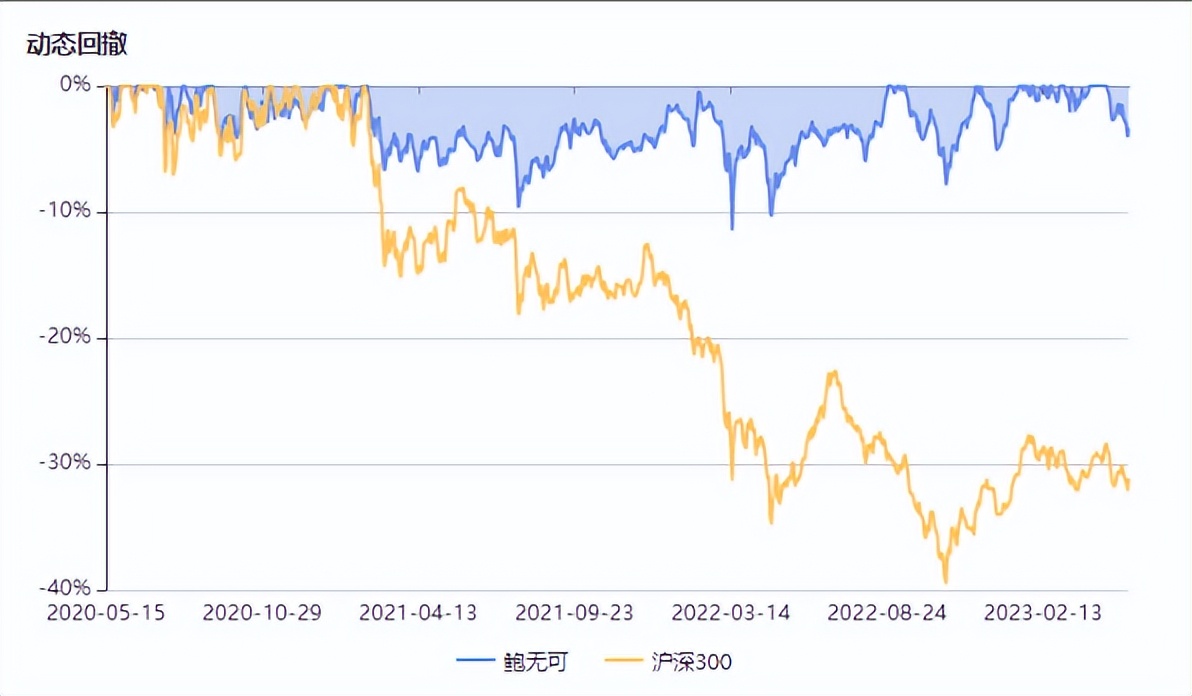Viewport: 1192px width, 696px height.
Task: Click the orange line's lowest point near -40%
Action: tap(945, 582)
